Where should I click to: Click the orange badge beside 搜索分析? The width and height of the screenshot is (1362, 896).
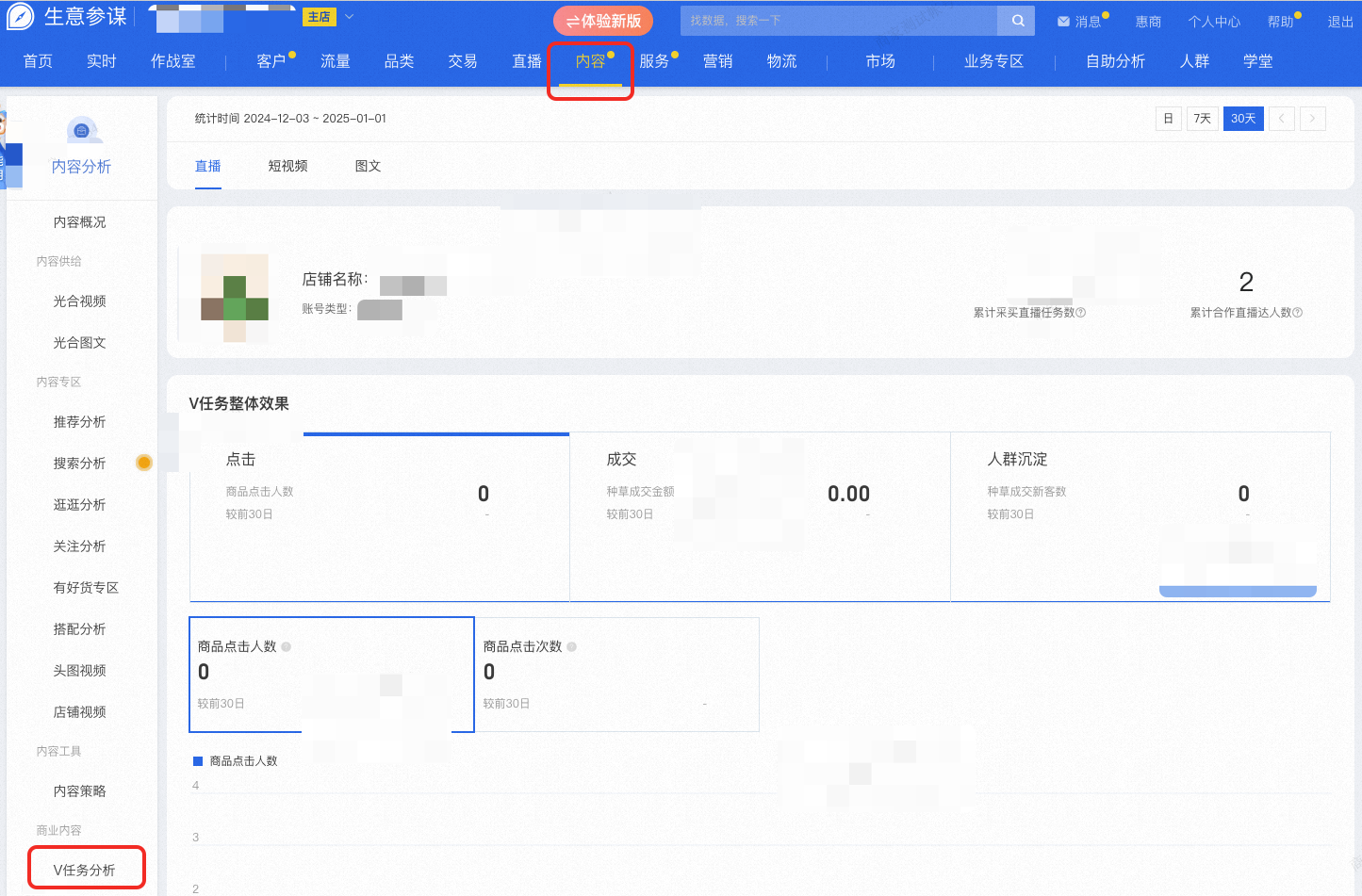[x=144, y=463]
